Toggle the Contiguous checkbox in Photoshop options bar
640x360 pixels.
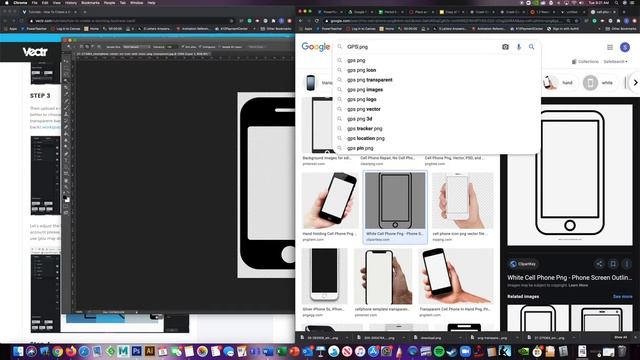click(x=208, y=47)
